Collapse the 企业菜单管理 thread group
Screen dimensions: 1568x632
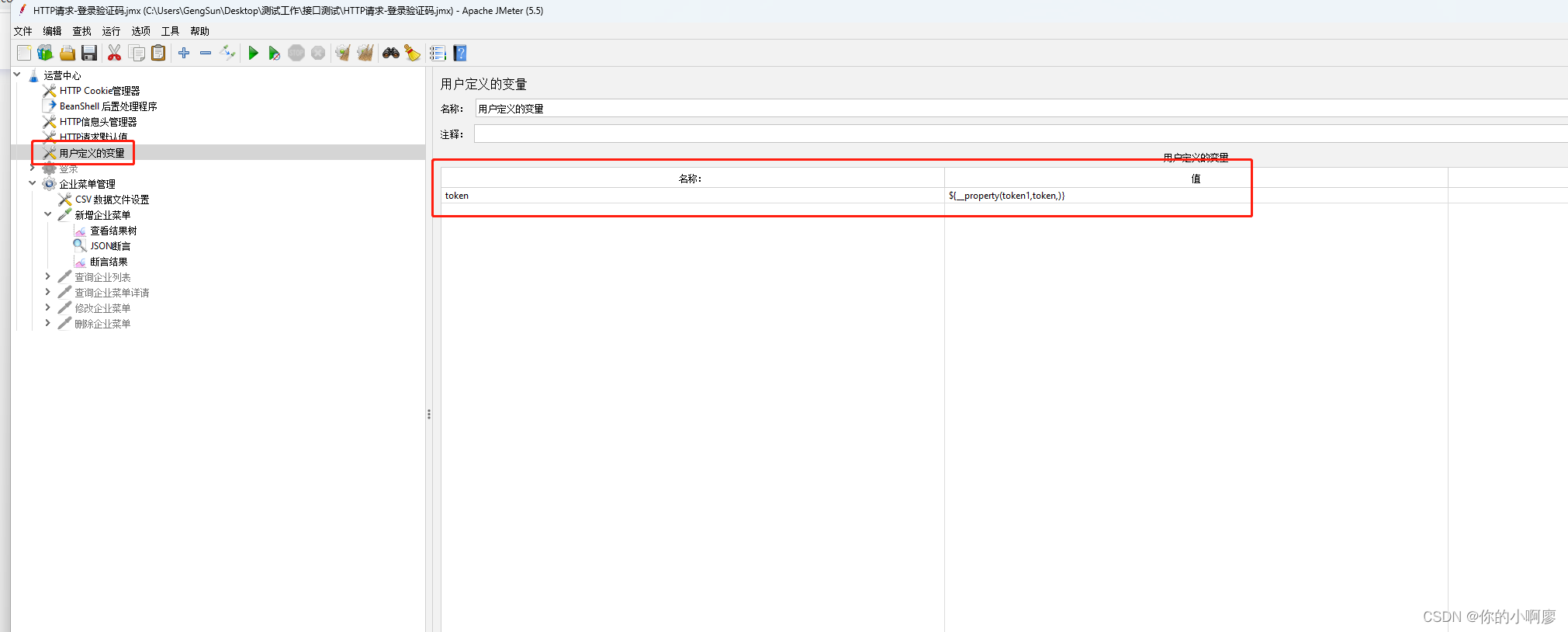(33, 183)
